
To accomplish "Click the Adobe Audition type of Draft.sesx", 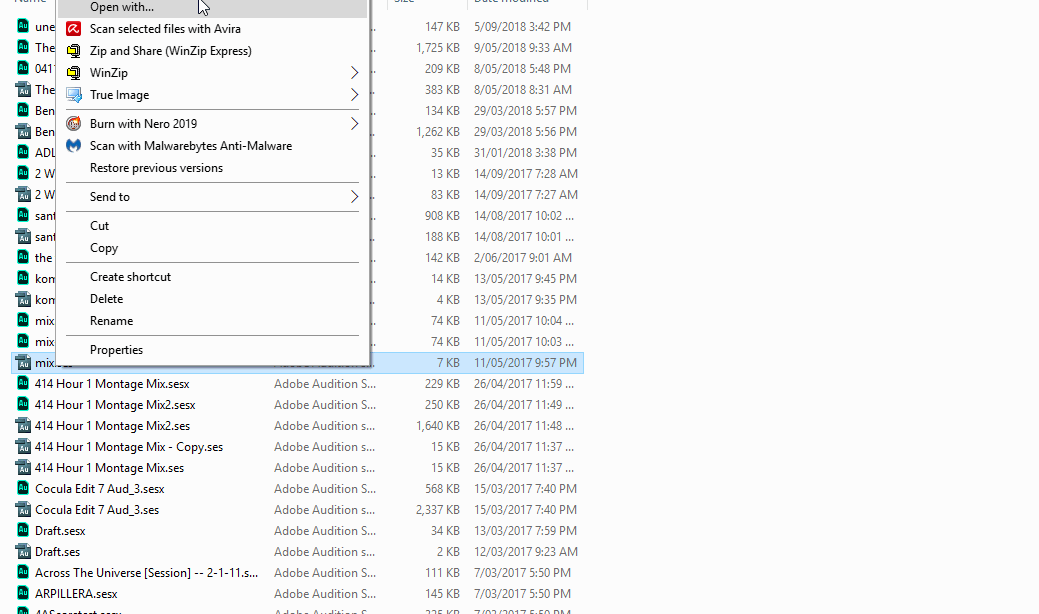I will click(x=325, y=531).
